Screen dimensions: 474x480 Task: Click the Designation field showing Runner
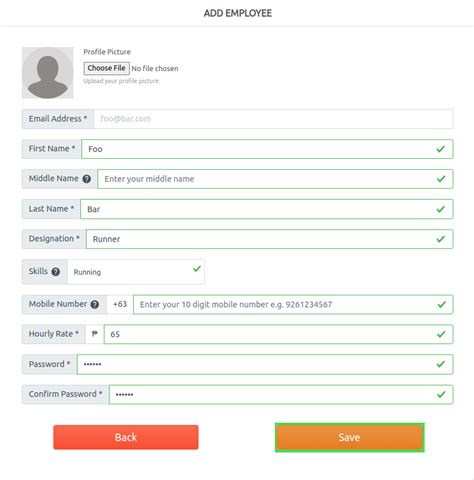click(x=270, y=239)
